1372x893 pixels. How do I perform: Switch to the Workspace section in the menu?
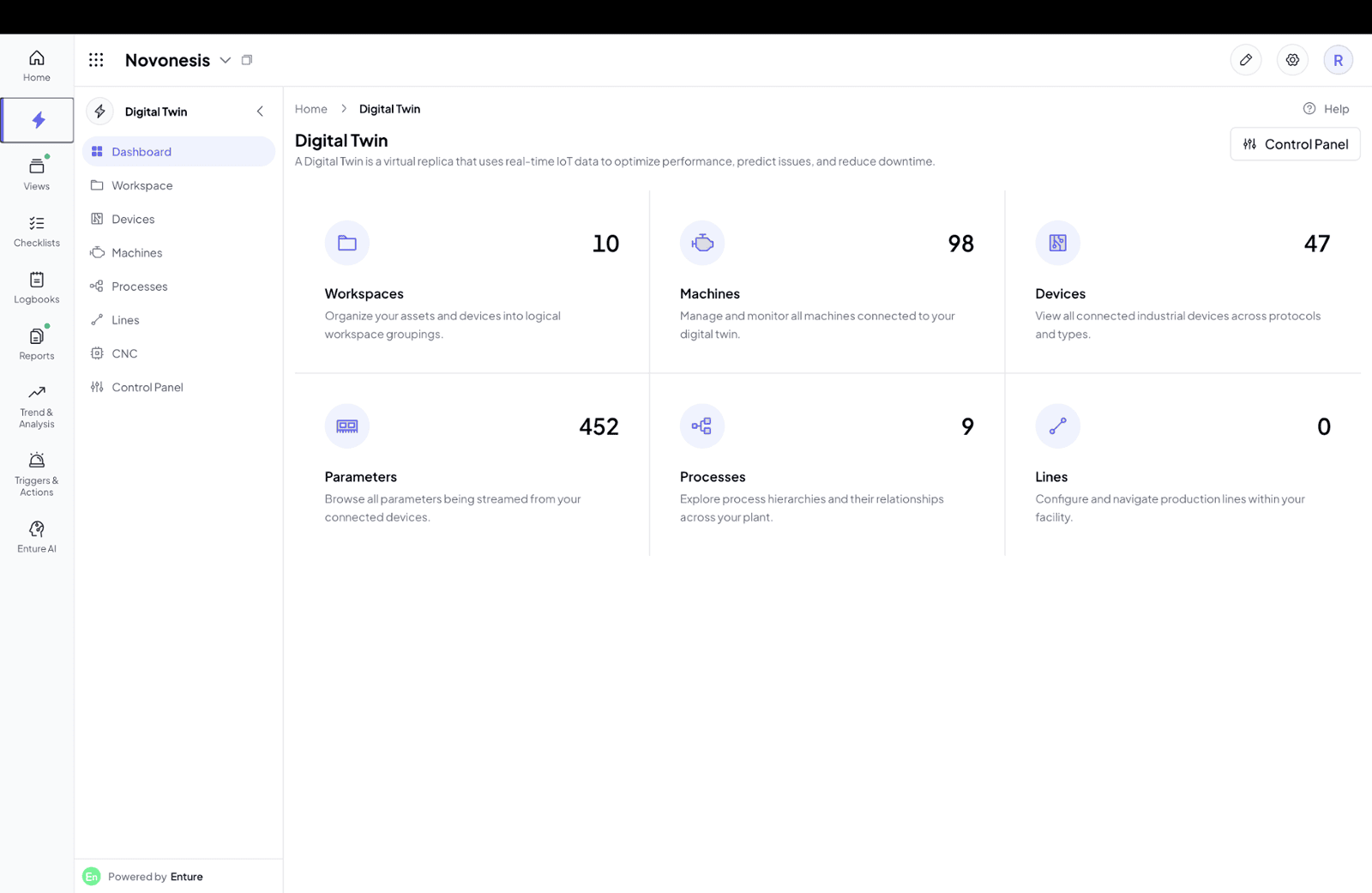pos(142,185)
